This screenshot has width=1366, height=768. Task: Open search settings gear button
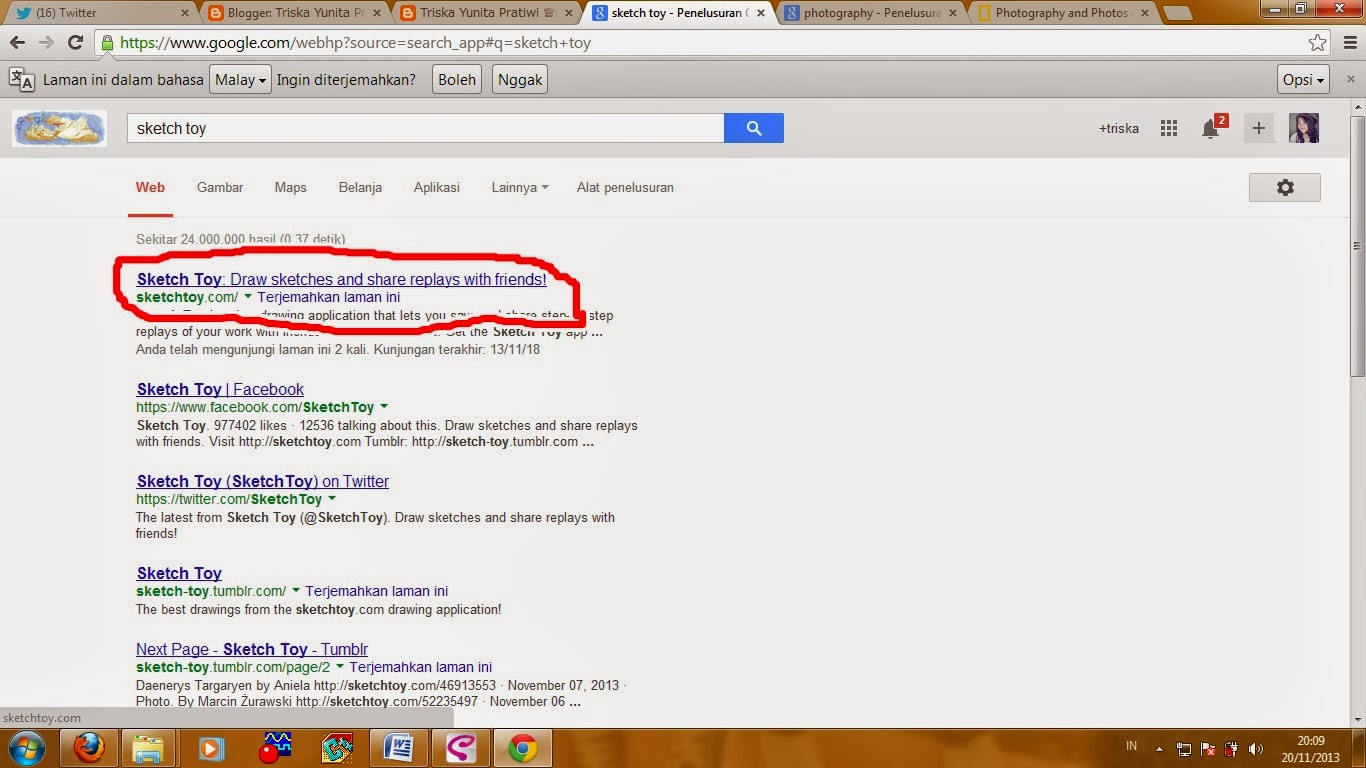1285,187
